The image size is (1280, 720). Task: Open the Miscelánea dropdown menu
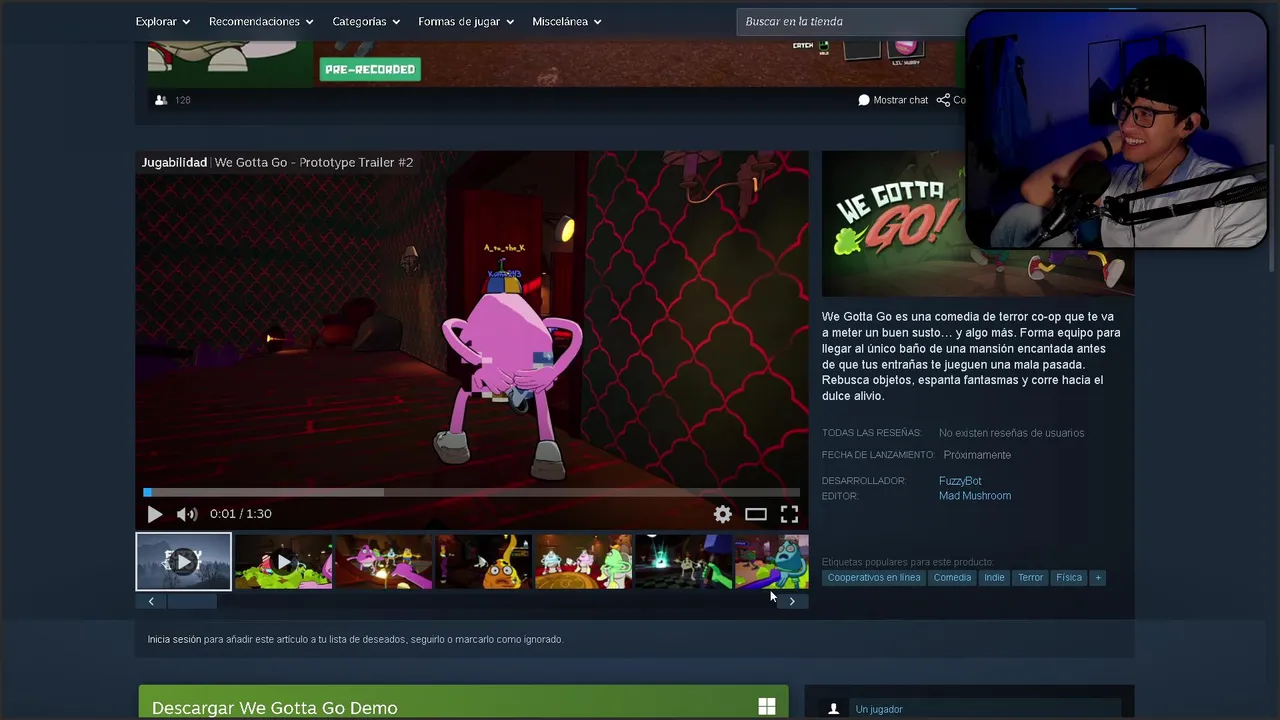click(567, 22)
